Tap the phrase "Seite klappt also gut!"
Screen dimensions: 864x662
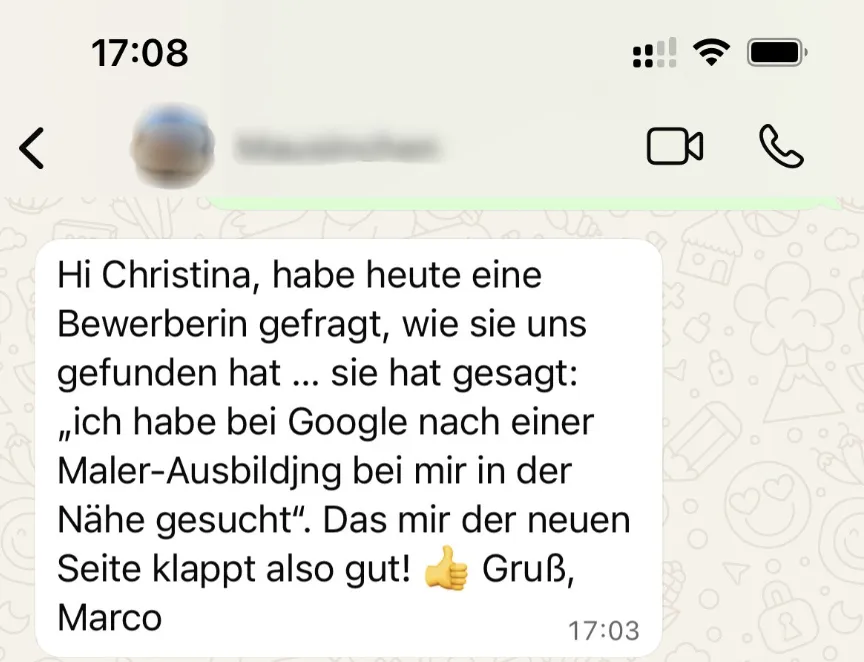point(234,569)
